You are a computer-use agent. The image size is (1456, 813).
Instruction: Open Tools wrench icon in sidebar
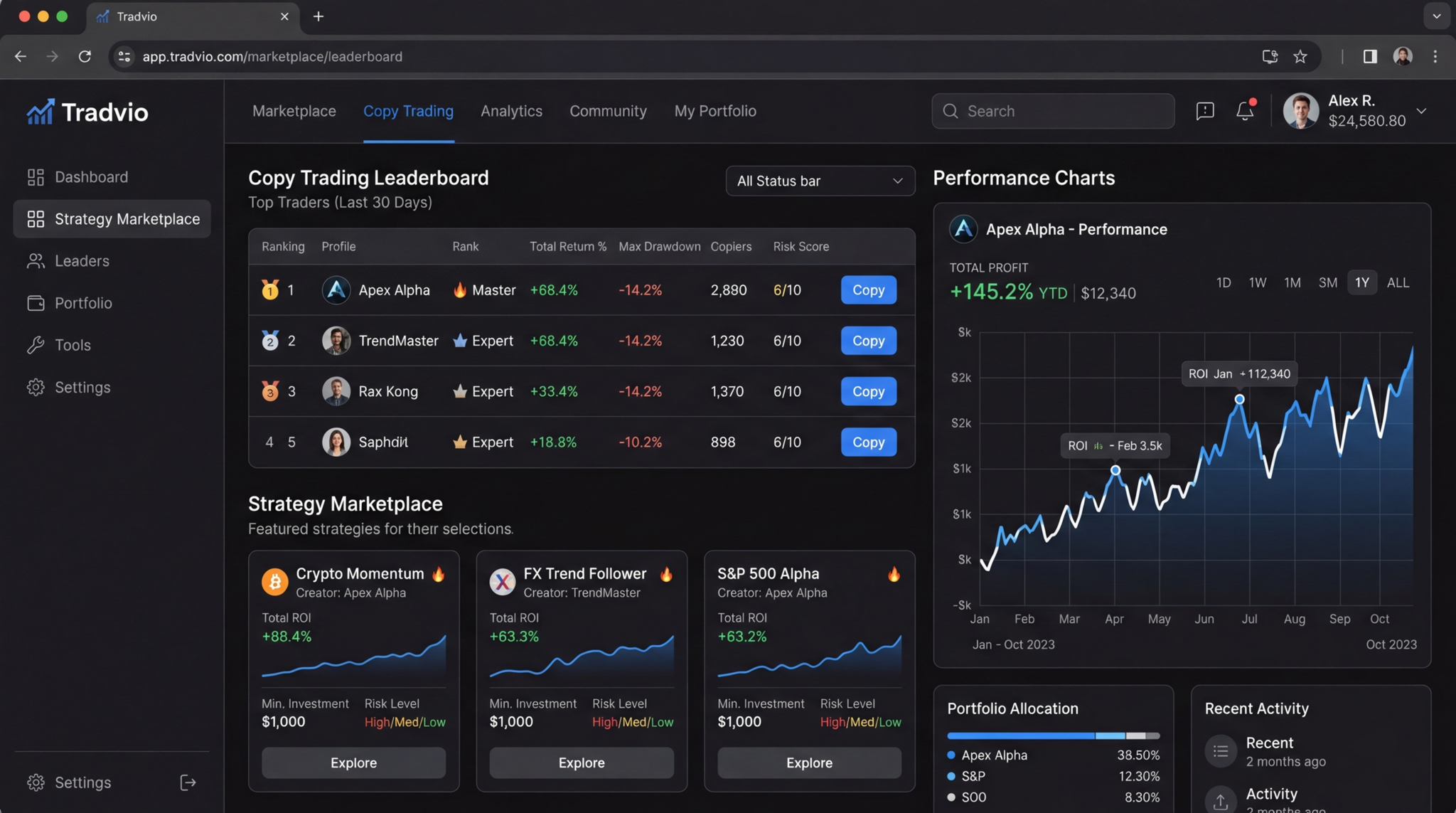point(36,345)
